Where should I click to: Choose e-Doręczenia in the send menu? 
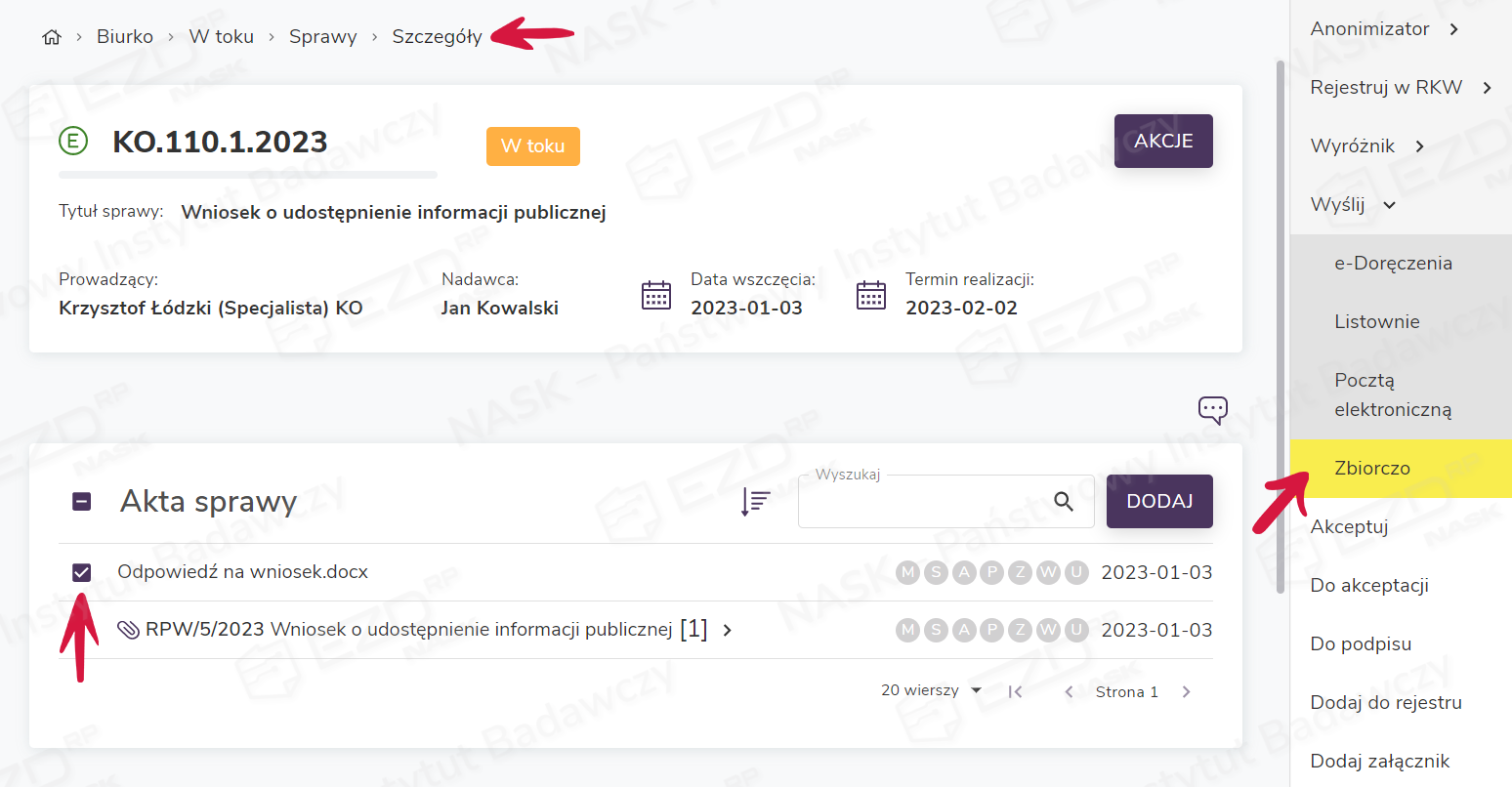(x=1393, y=264)
